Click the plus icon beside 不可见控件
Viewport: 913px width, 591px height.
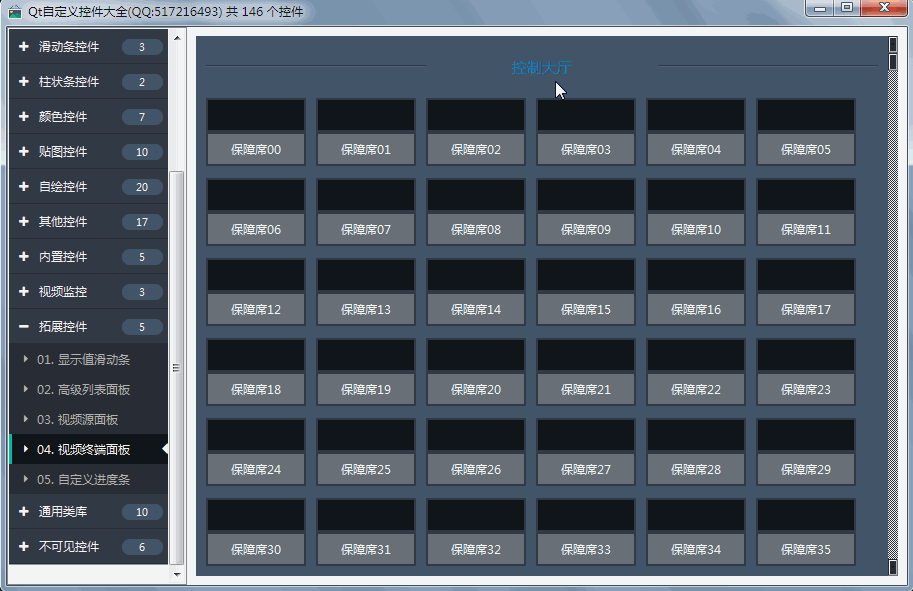pos(23,547)
